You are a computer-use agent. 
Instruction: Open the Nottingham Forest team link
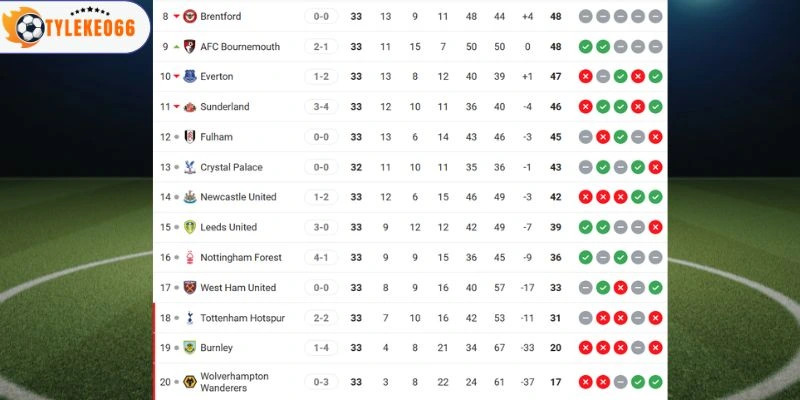tap(240, 257)
